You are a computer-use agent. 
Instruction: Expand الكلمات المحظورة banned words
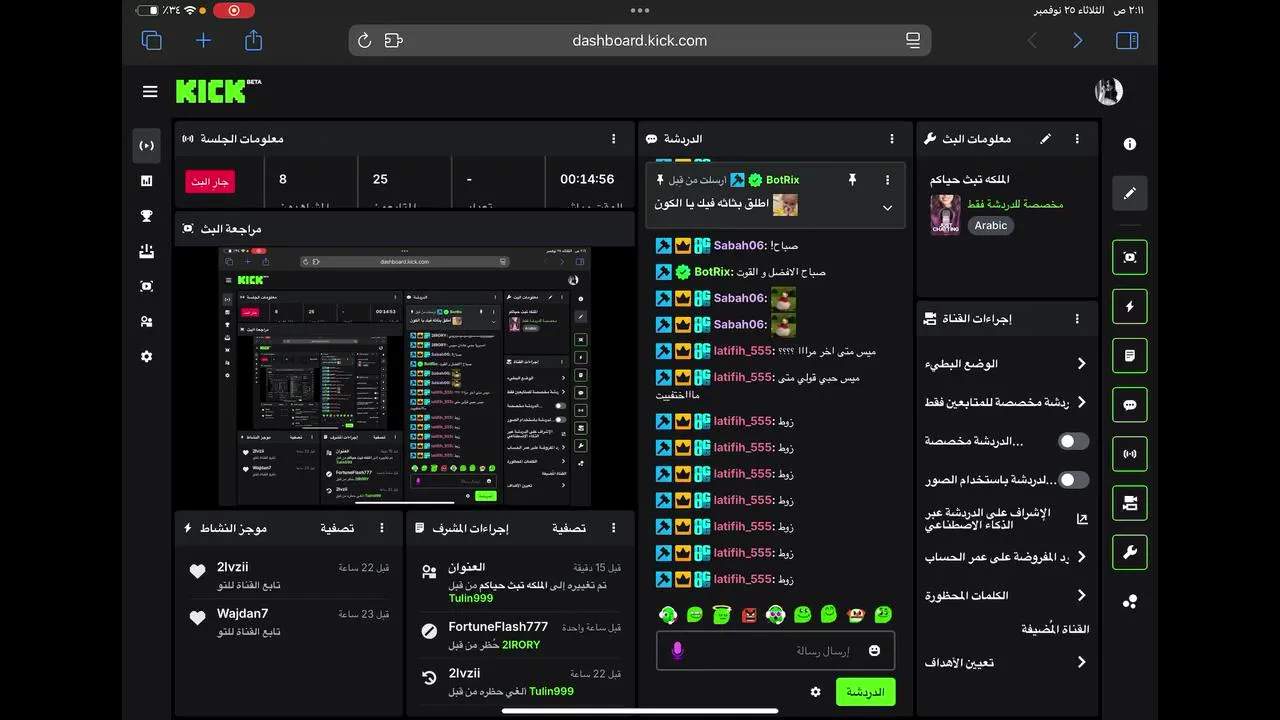[x=1081, y=595]
